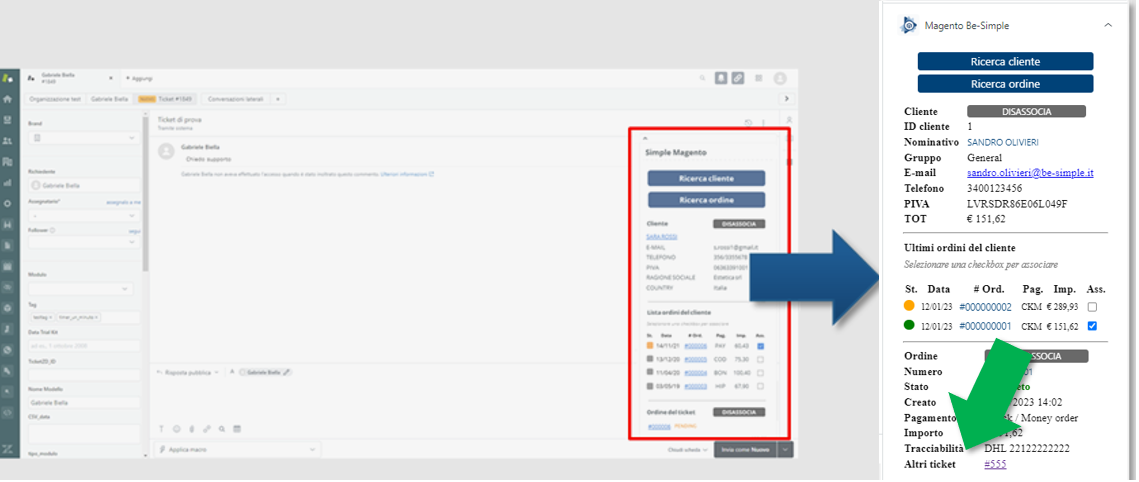Open other ticket link #555
This screenshot has height=482, width=1139.
(995, 465)
